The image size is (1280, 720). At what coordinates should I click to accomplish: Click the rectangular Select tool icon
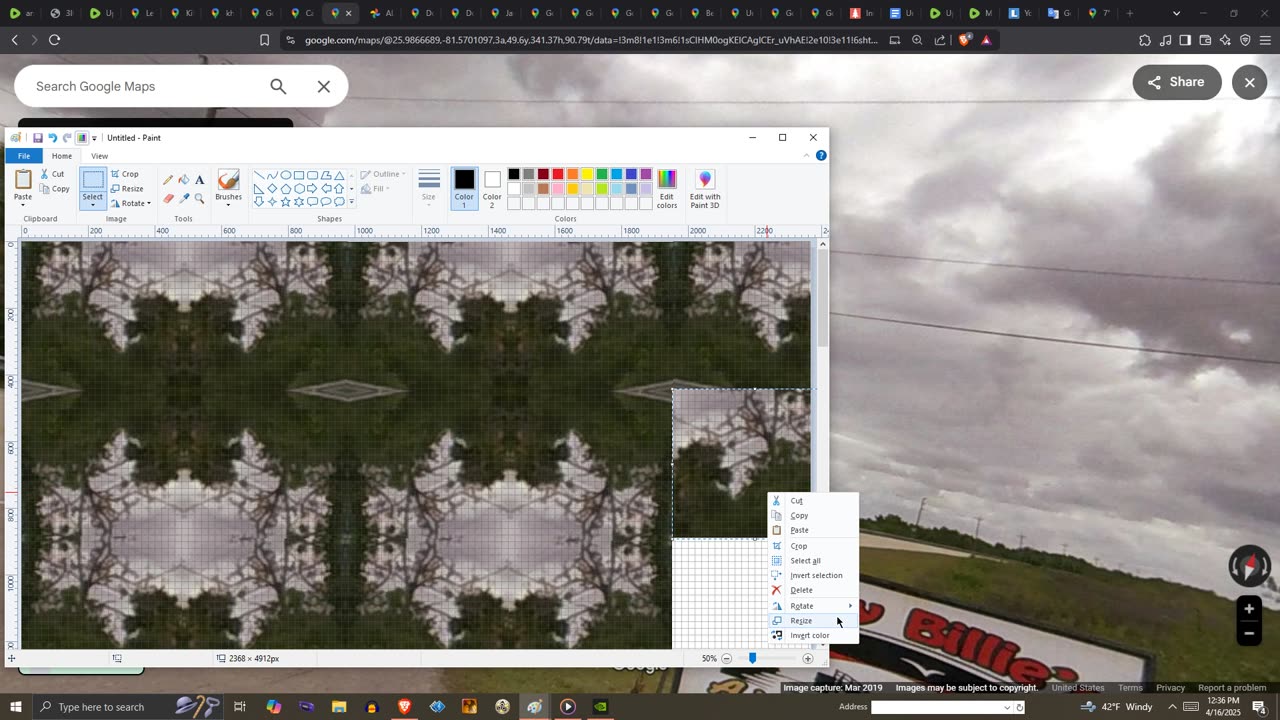93,180
